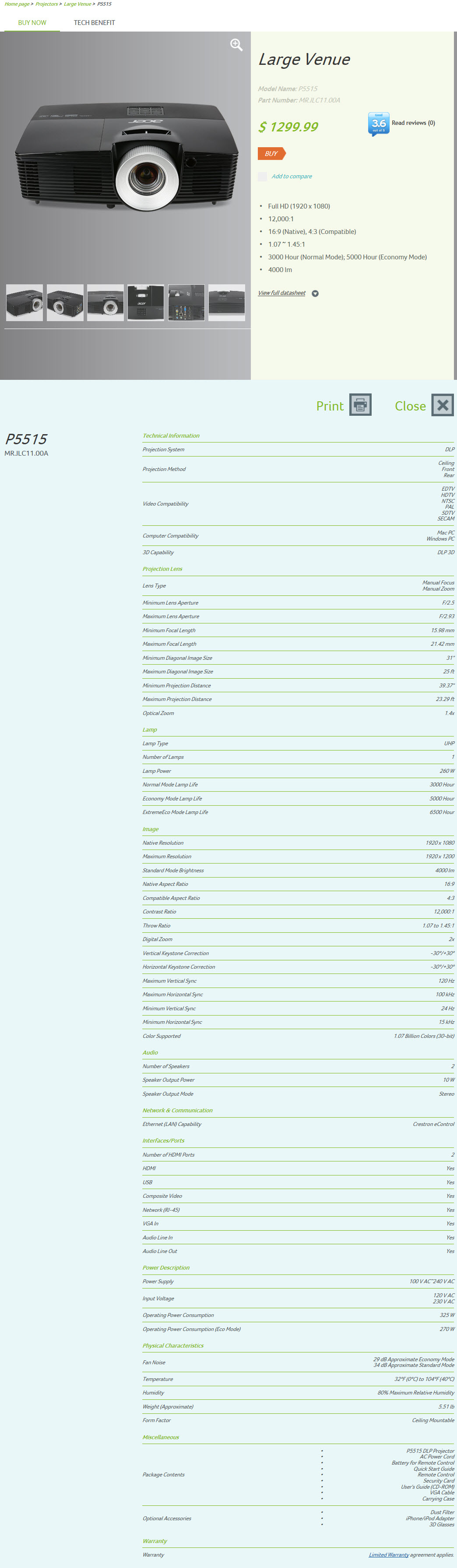Click the Contrast Ratio value 12,000:1

point(443,911)
